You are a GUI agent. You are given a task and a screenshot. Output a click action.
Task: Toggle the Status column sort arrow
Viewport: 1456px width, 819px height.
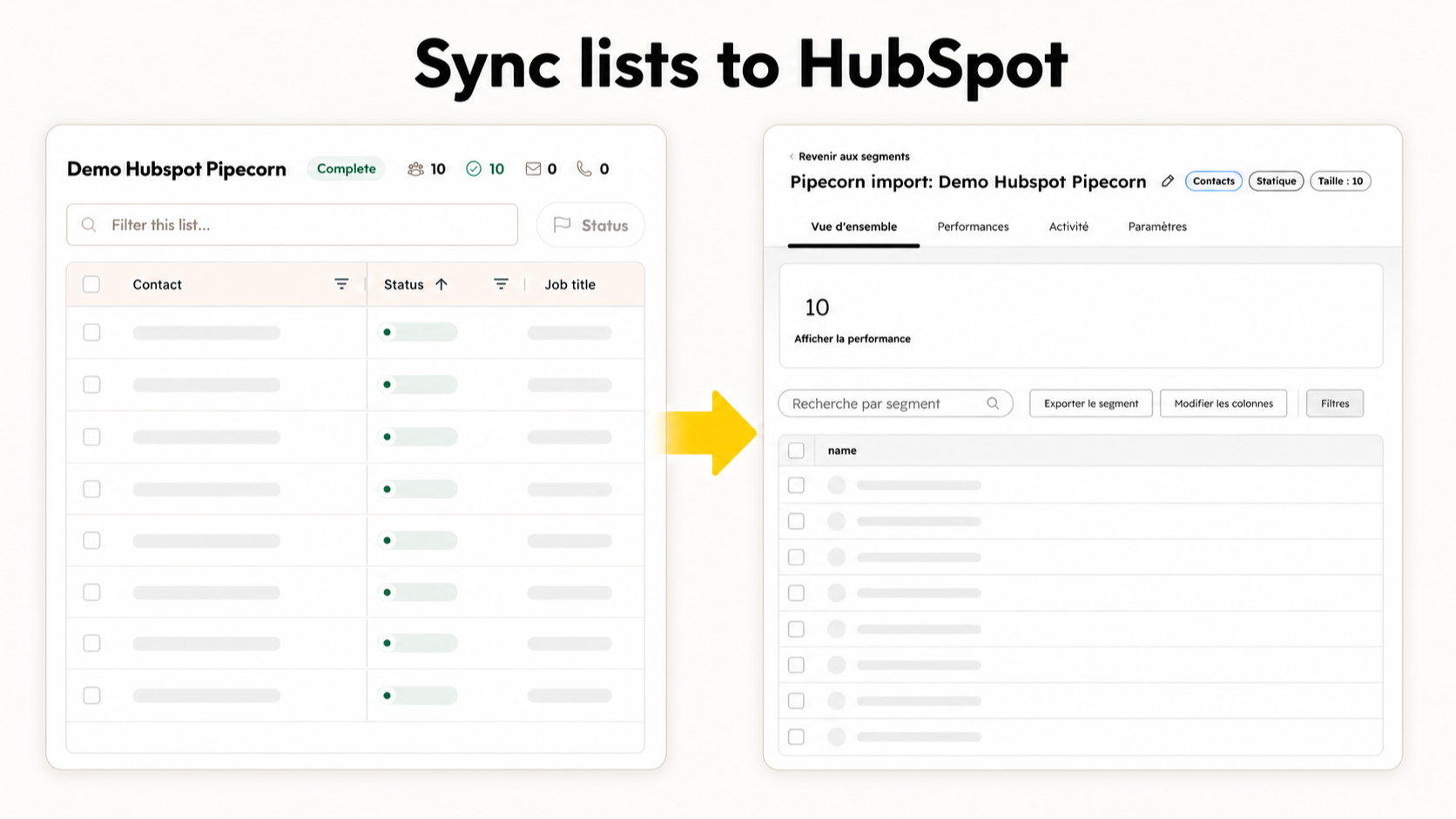[x=442, y=284]
